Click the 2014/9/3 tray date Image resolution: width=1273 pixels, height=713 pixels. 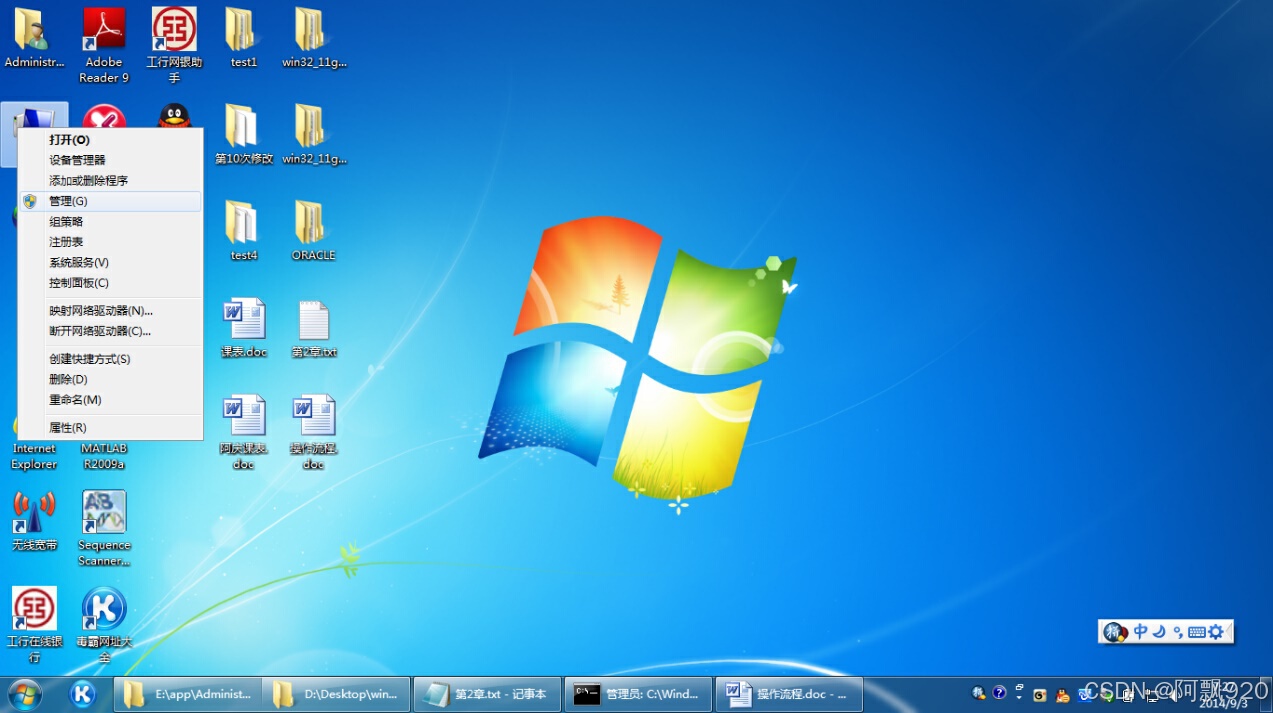coord(1221,703)
